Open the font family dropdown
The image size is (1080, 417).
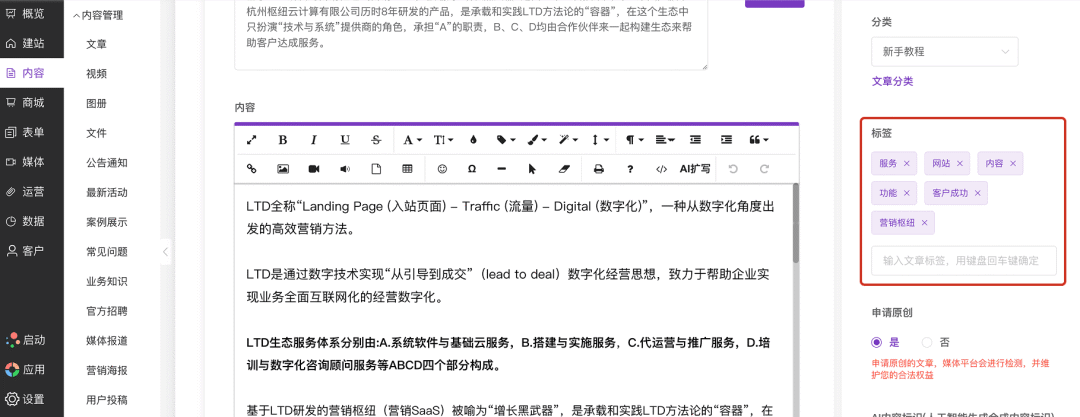click(x=412, y=140)
